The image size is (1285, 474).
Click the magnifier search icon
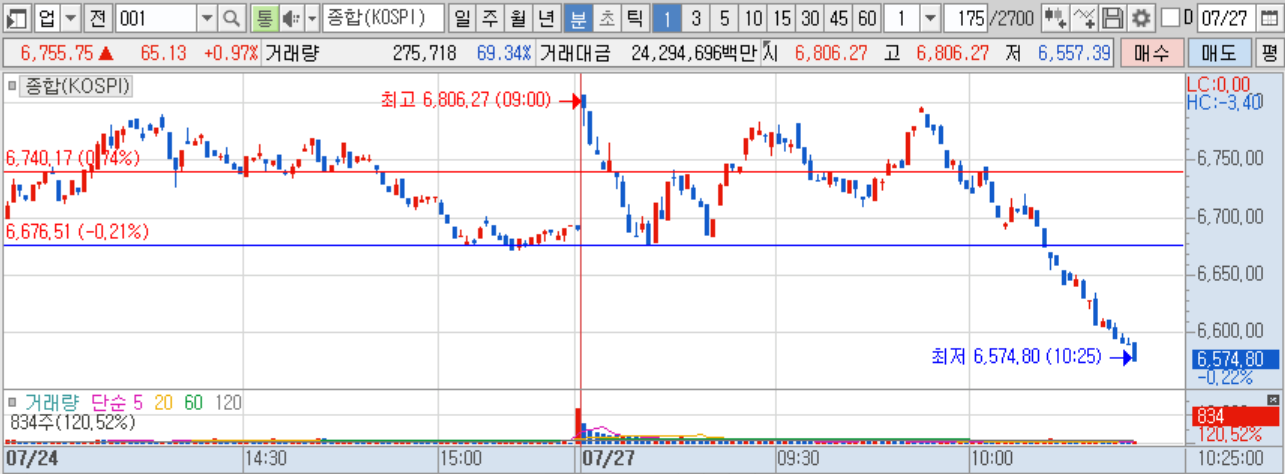[231, 17]
